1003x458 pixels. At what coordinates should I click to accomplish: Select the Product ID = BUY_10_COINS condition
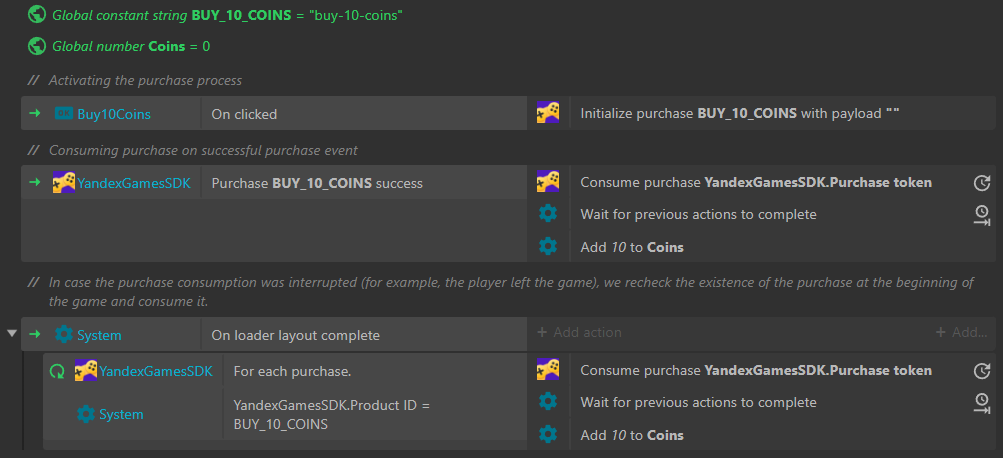[330, 414]
